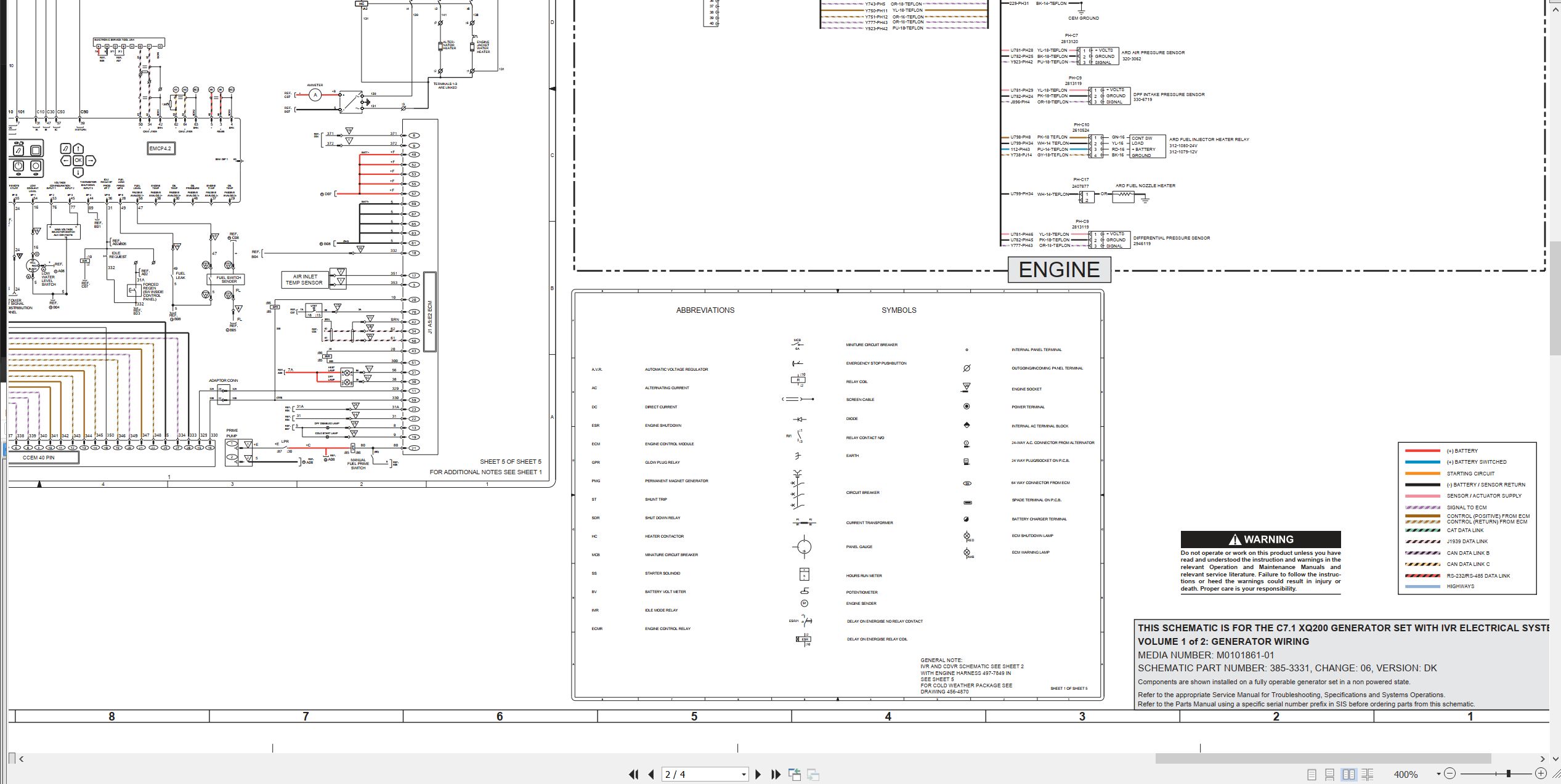Select two-page continuous facing layout
The image size is (1561, 784).
coord(1367,774)
